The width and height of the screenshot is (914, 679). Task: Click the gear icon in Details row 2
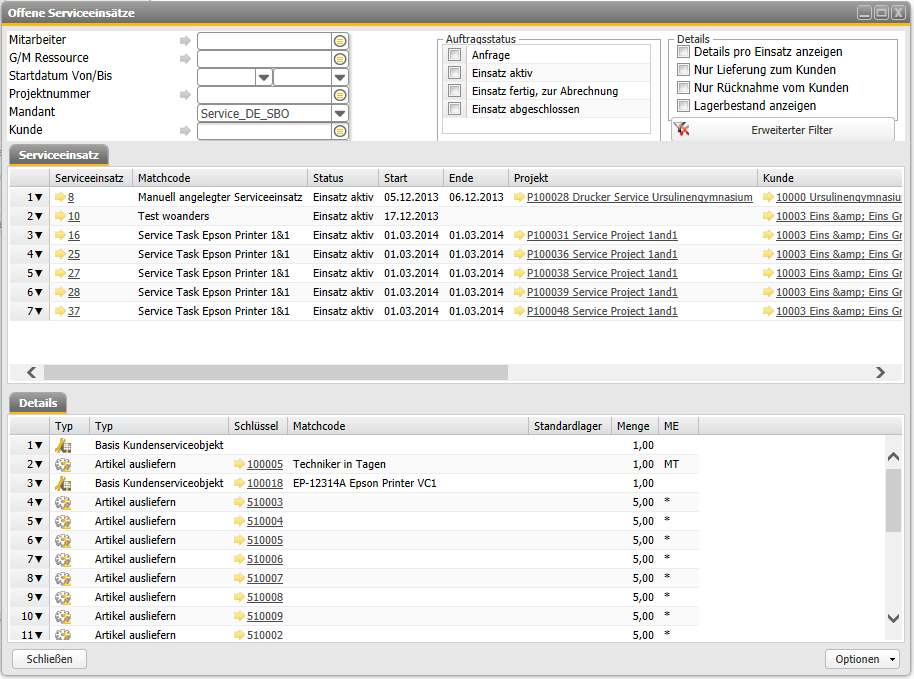click(x=63, y=465)
